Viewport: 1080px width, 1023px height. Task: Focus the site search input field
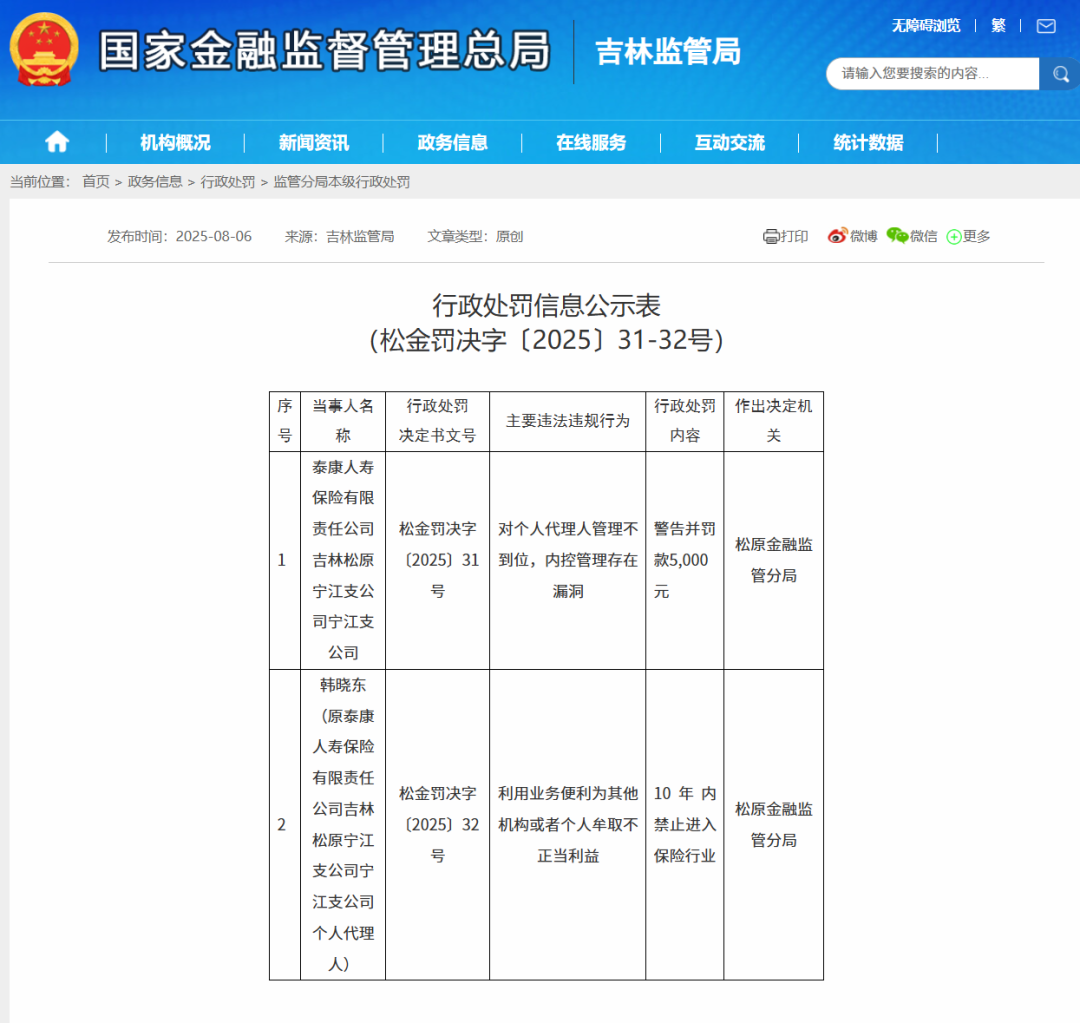pyautogui.click(x=933, y=74)
